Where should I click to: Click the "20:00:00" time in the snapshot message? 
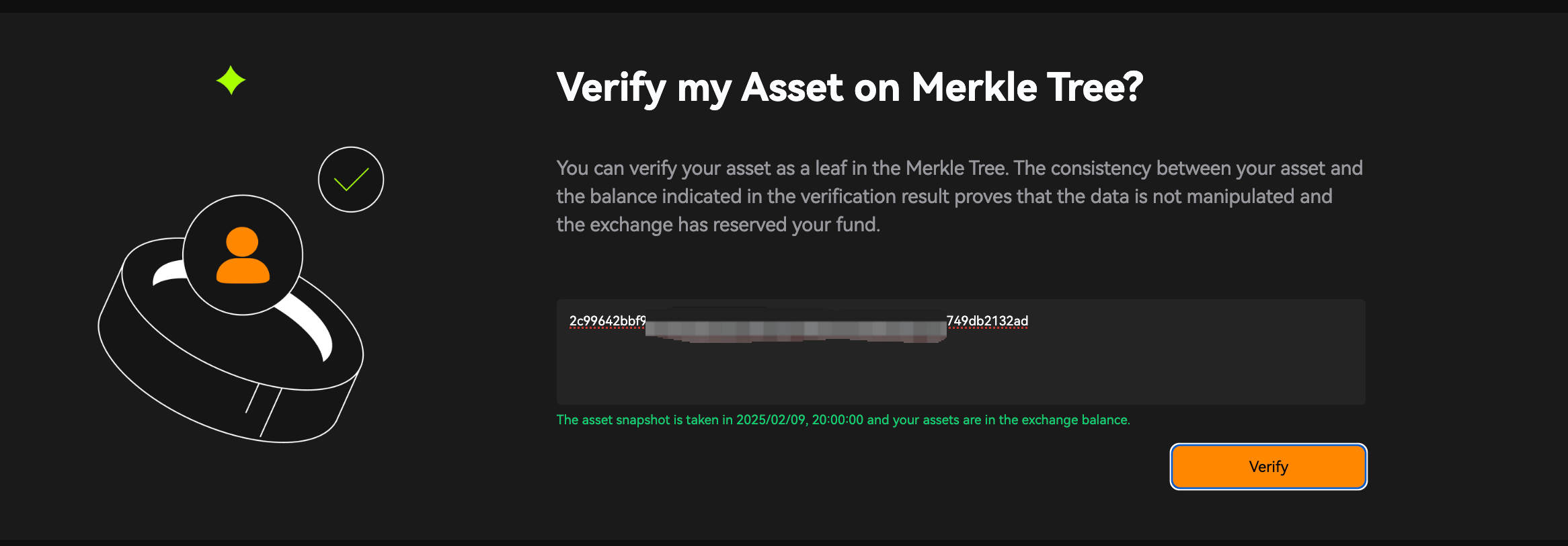[x=838, y=420]
